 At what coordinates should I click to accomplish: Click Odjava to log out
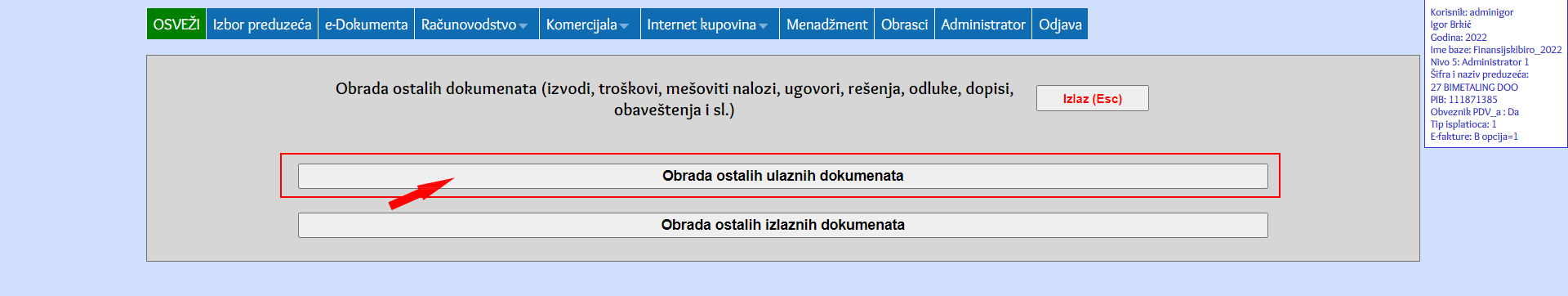(1060, 24)
